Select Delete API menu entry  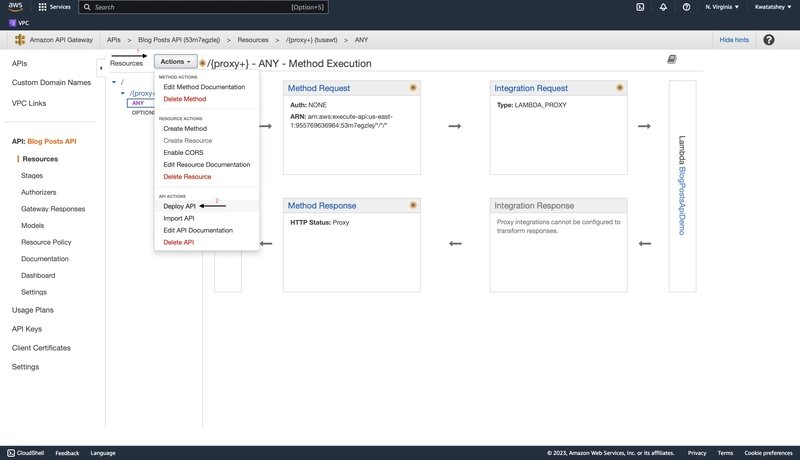pyautogui.click(x=179, y=242)
